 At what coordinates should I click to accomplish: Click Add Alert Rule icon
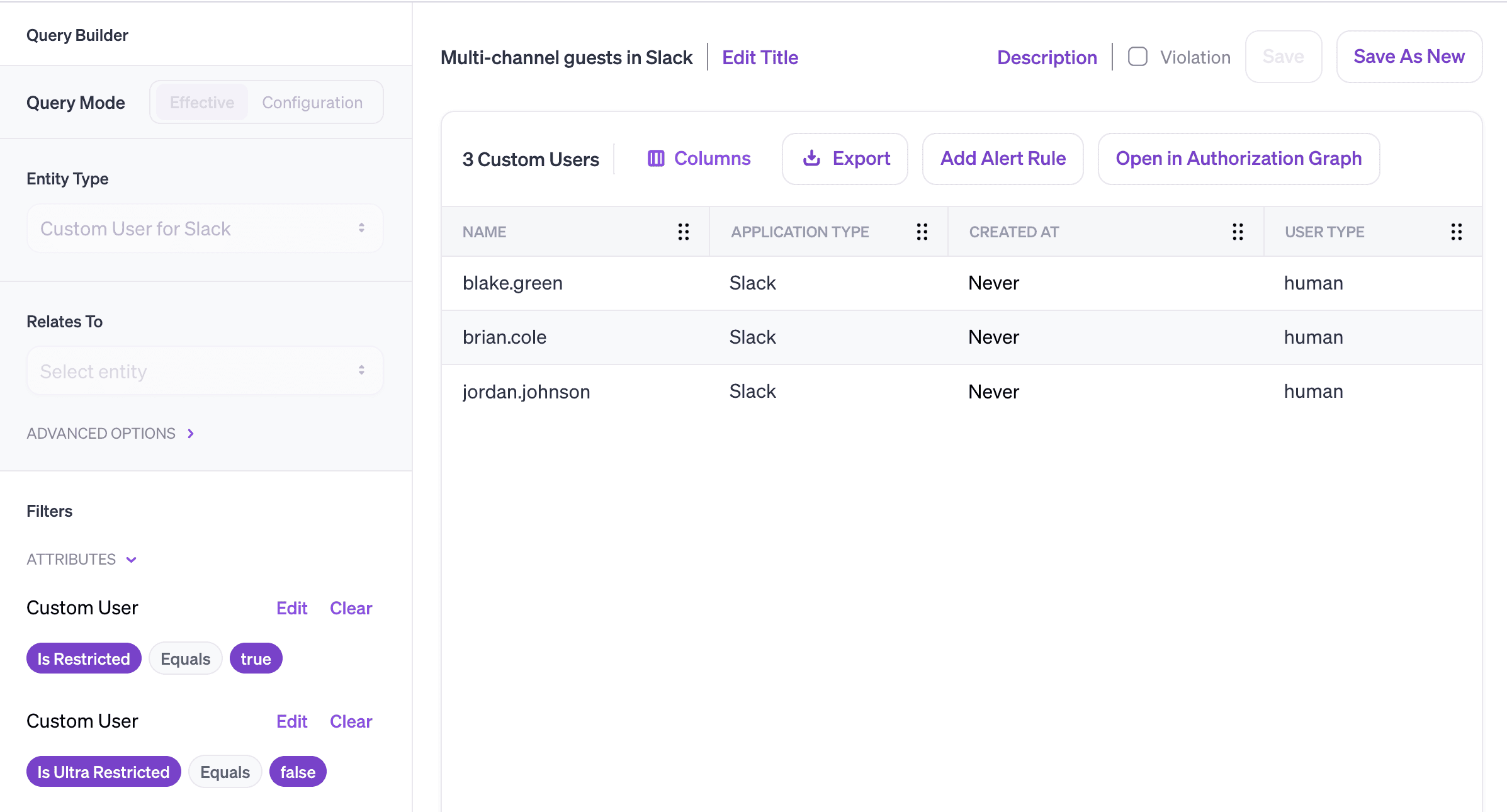point(1002,158)
